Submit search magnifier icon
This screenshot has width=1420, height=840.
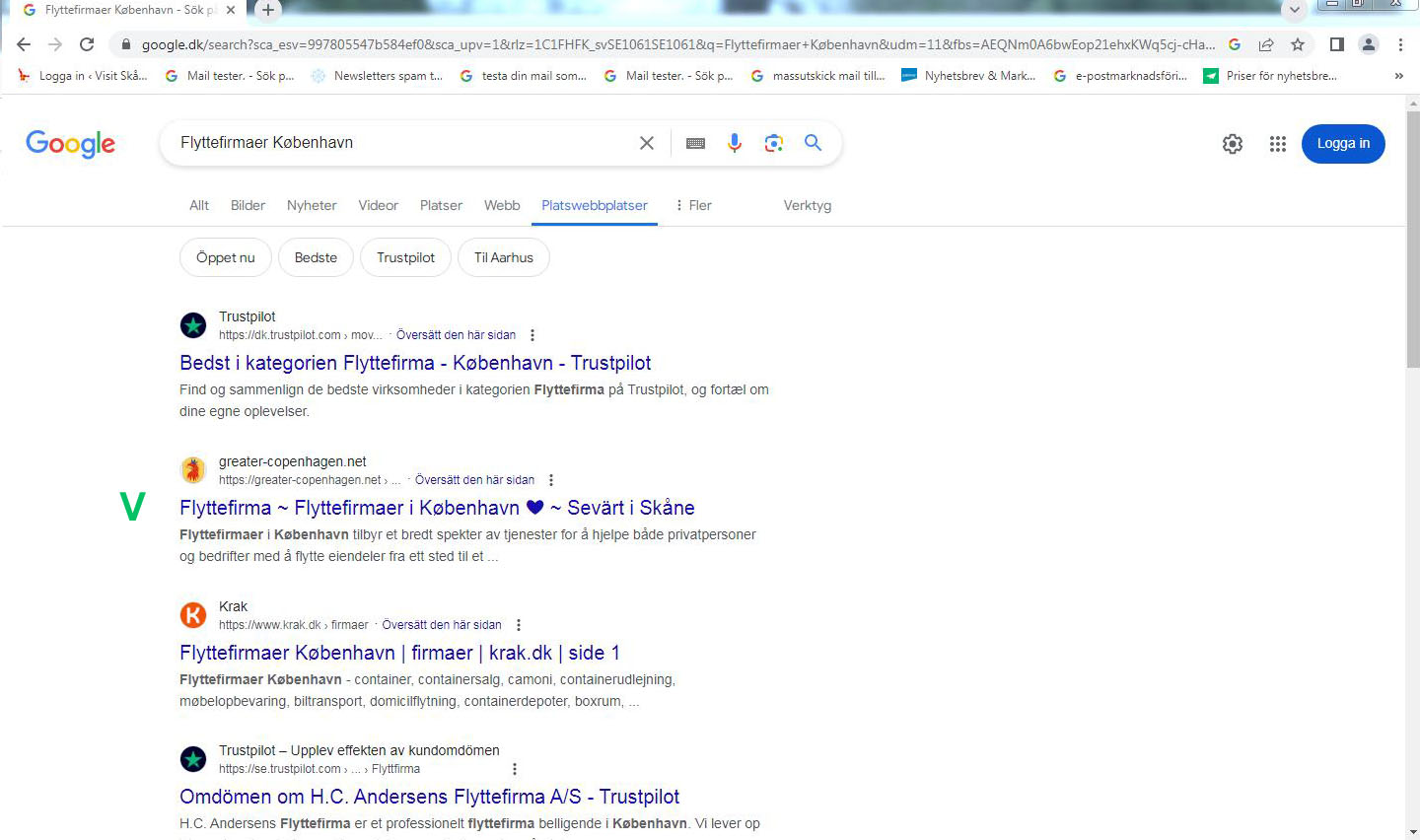pos(813,143)
